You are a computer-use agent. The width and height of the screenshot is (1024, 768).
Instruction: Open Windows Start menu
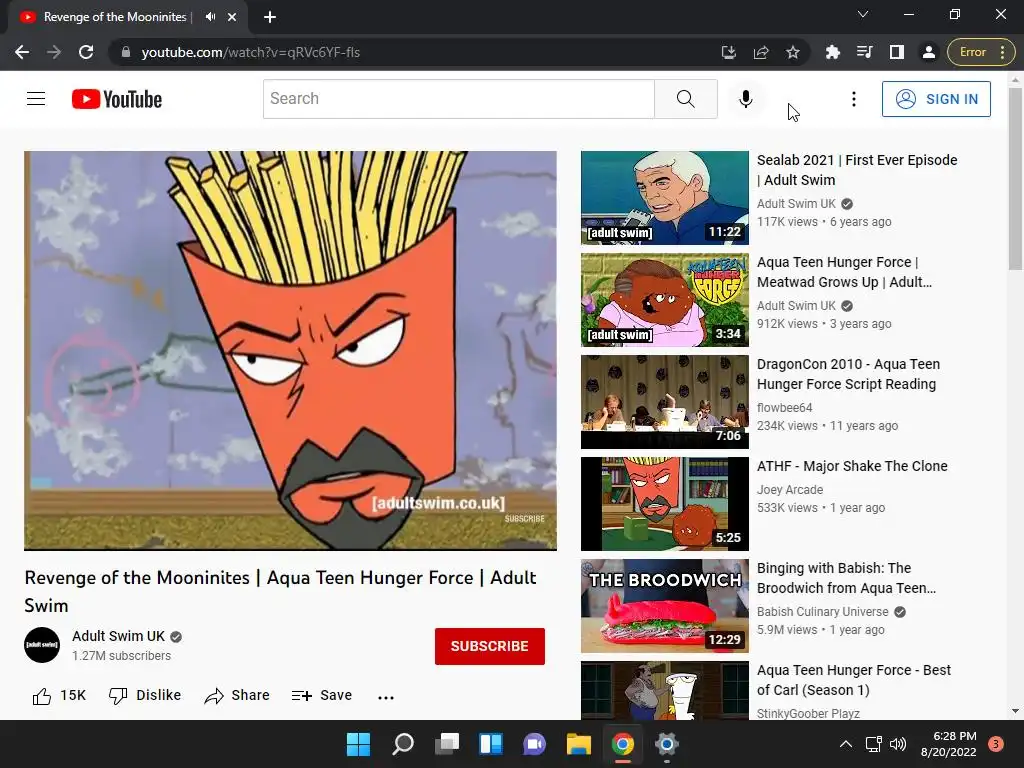point(358,744)
